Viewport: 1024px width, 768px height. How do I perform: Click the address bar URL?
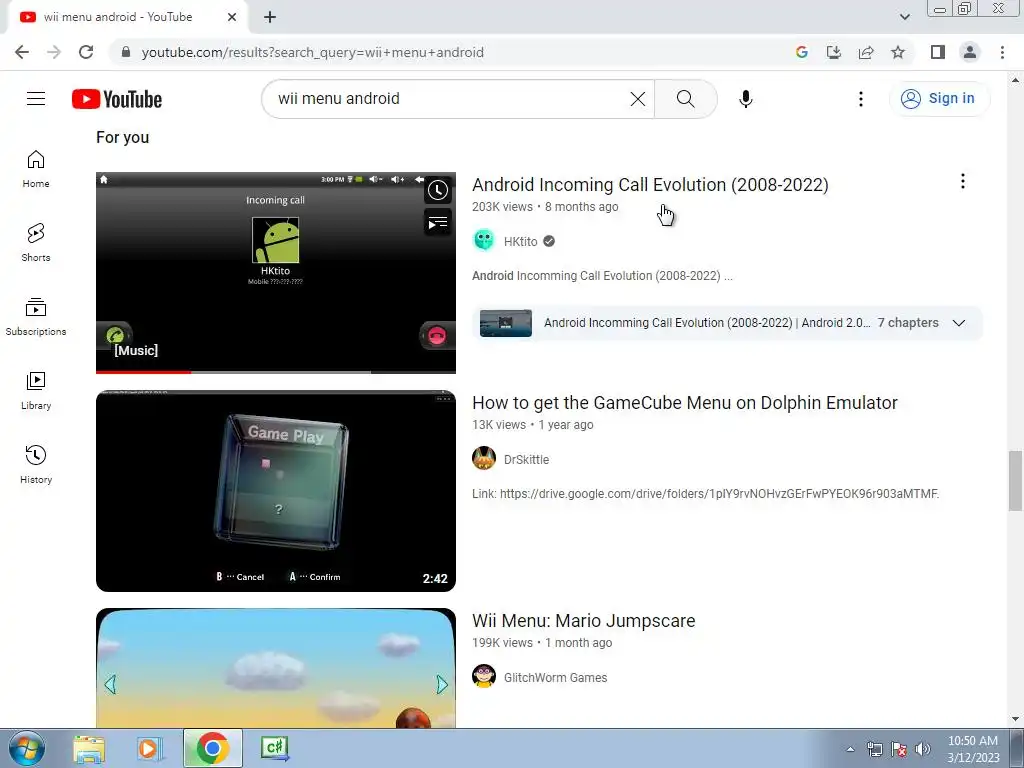pos(312,52)
